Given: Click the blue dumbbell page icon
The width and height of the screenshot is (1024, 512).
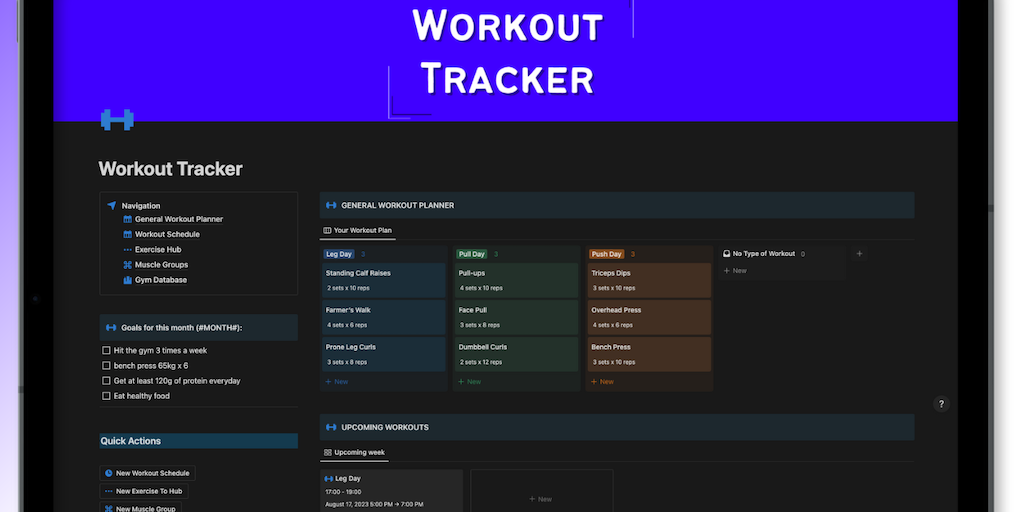Looking at the screenshot, I should [117, 120].
